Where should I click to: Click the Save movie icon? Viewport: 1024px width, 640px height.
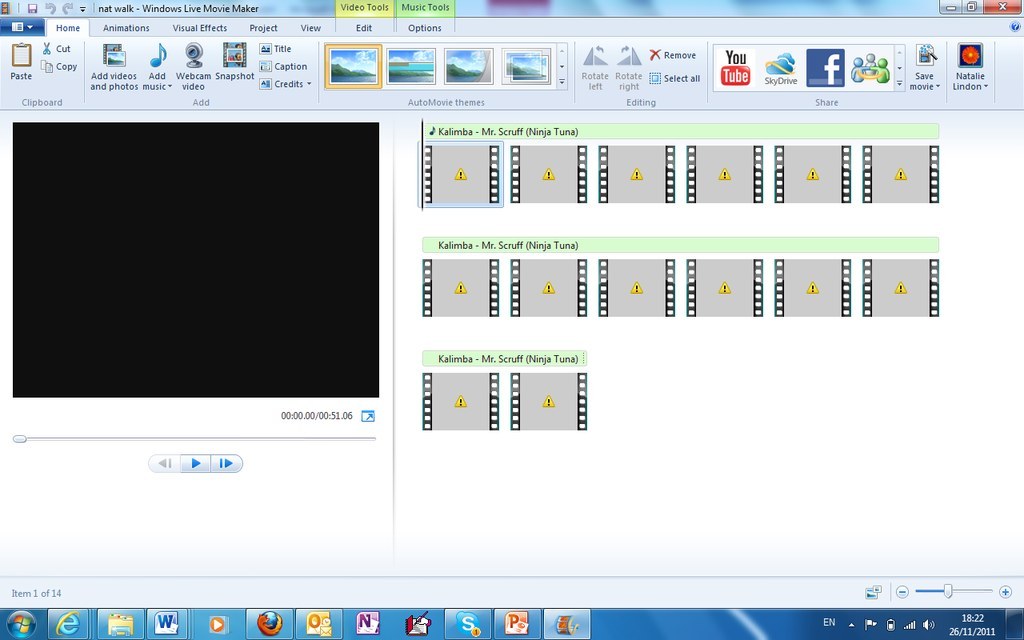(x=925, y=56)
